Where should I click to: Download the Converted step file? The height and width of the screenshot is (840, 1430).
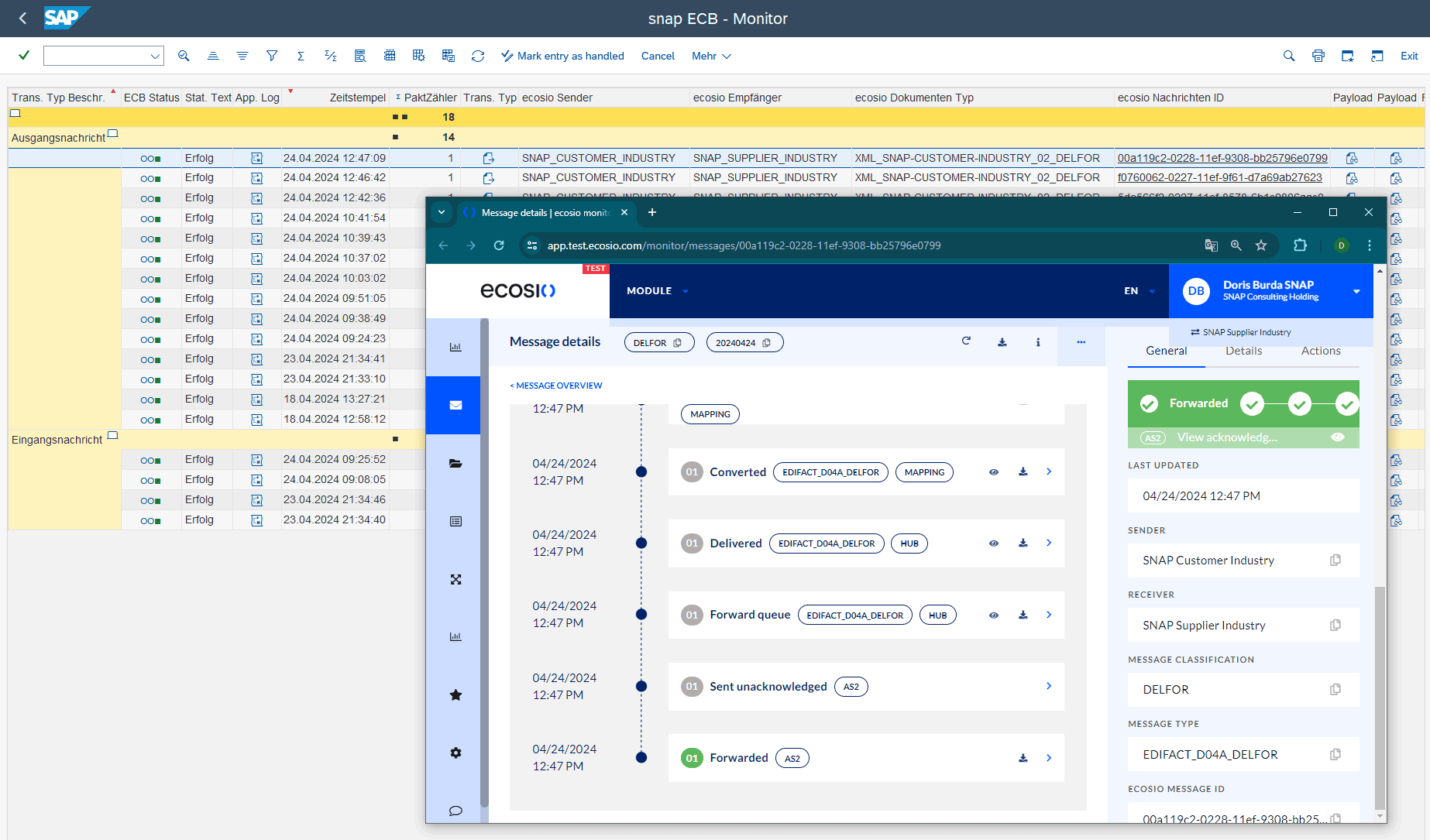[1023, 472]
